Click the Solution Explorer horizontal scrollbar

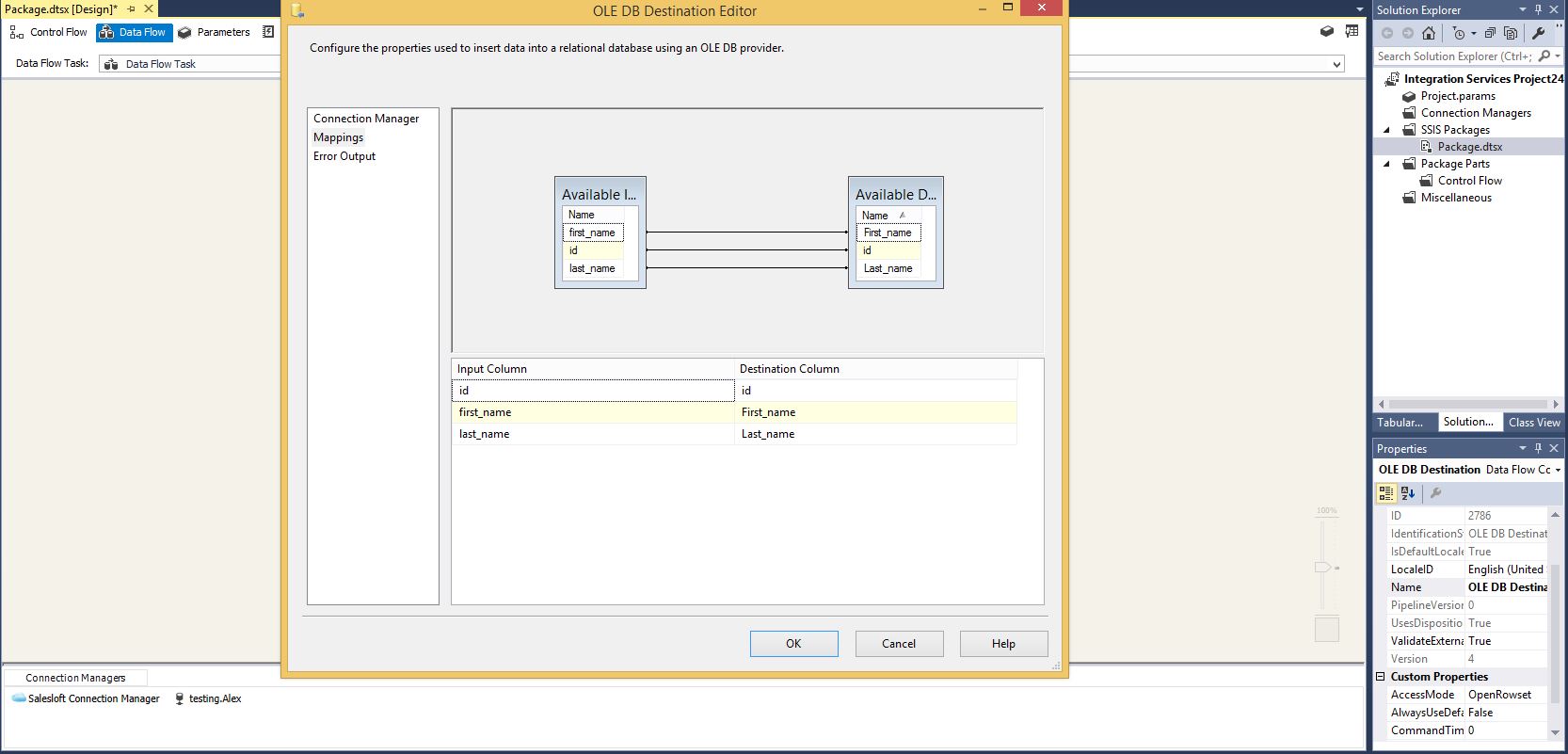pos(1467,404)
